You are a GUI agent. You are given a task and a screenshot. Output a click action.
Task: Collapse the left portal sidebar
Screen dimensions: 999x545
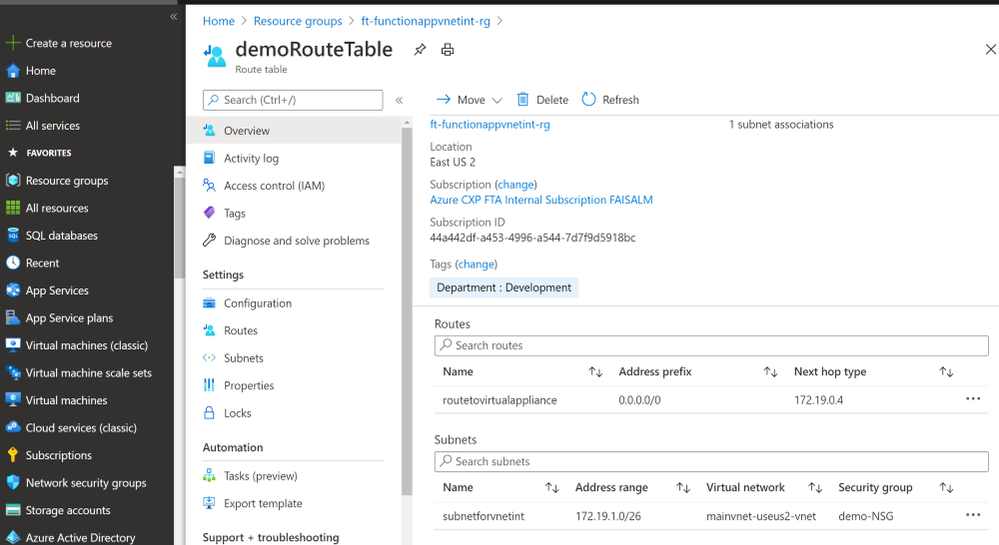(173, 17)
